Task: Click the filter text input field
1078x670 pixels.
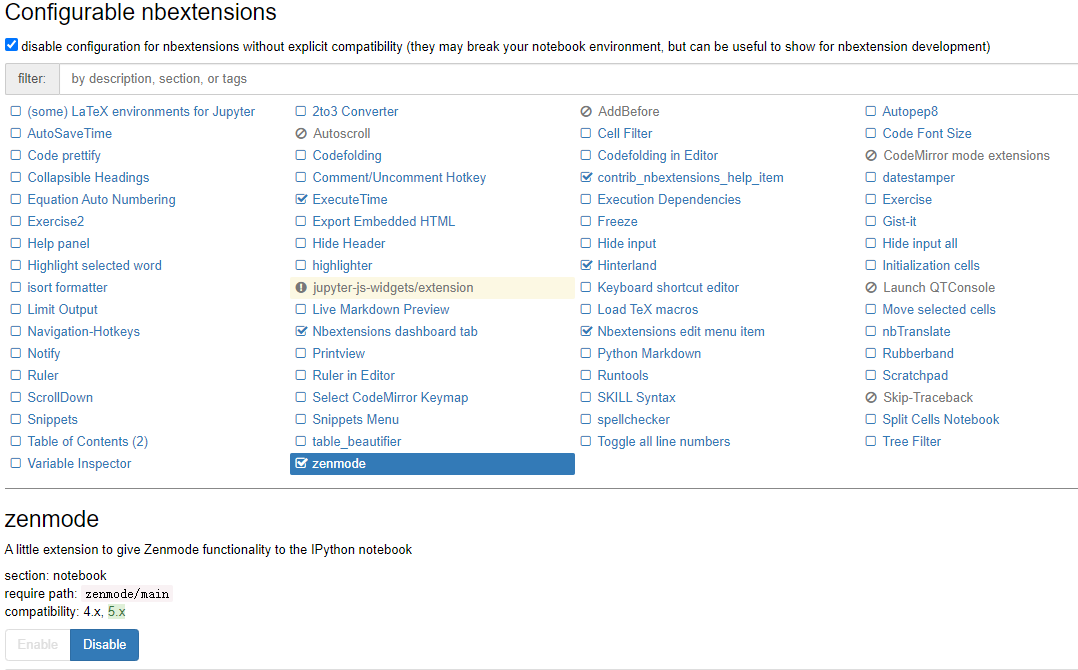Action: point(569,79)
